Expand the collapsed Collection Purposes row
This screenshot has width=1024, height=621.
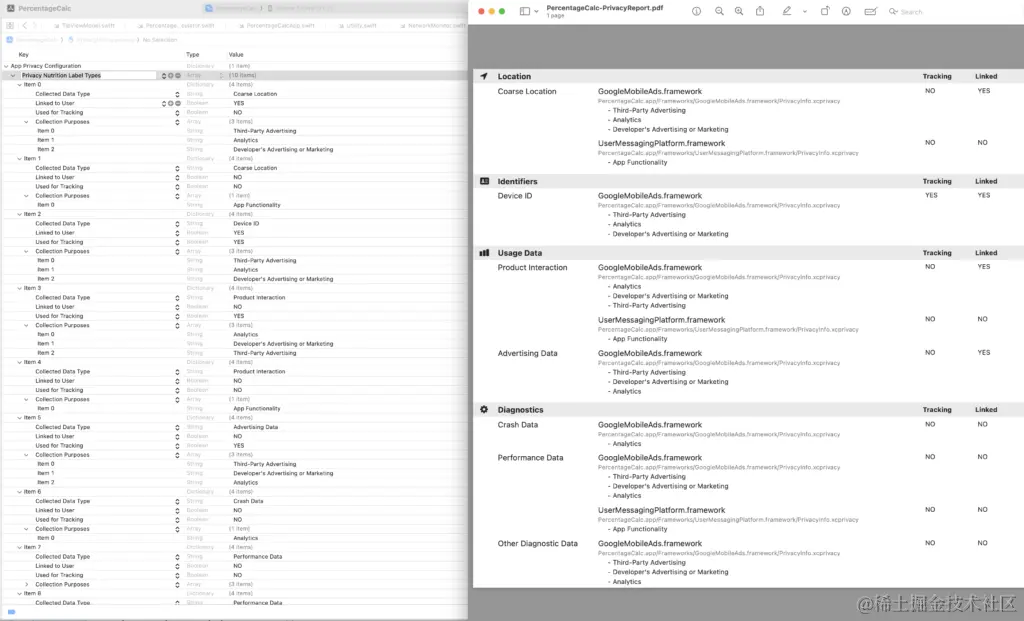click(26, 584)
